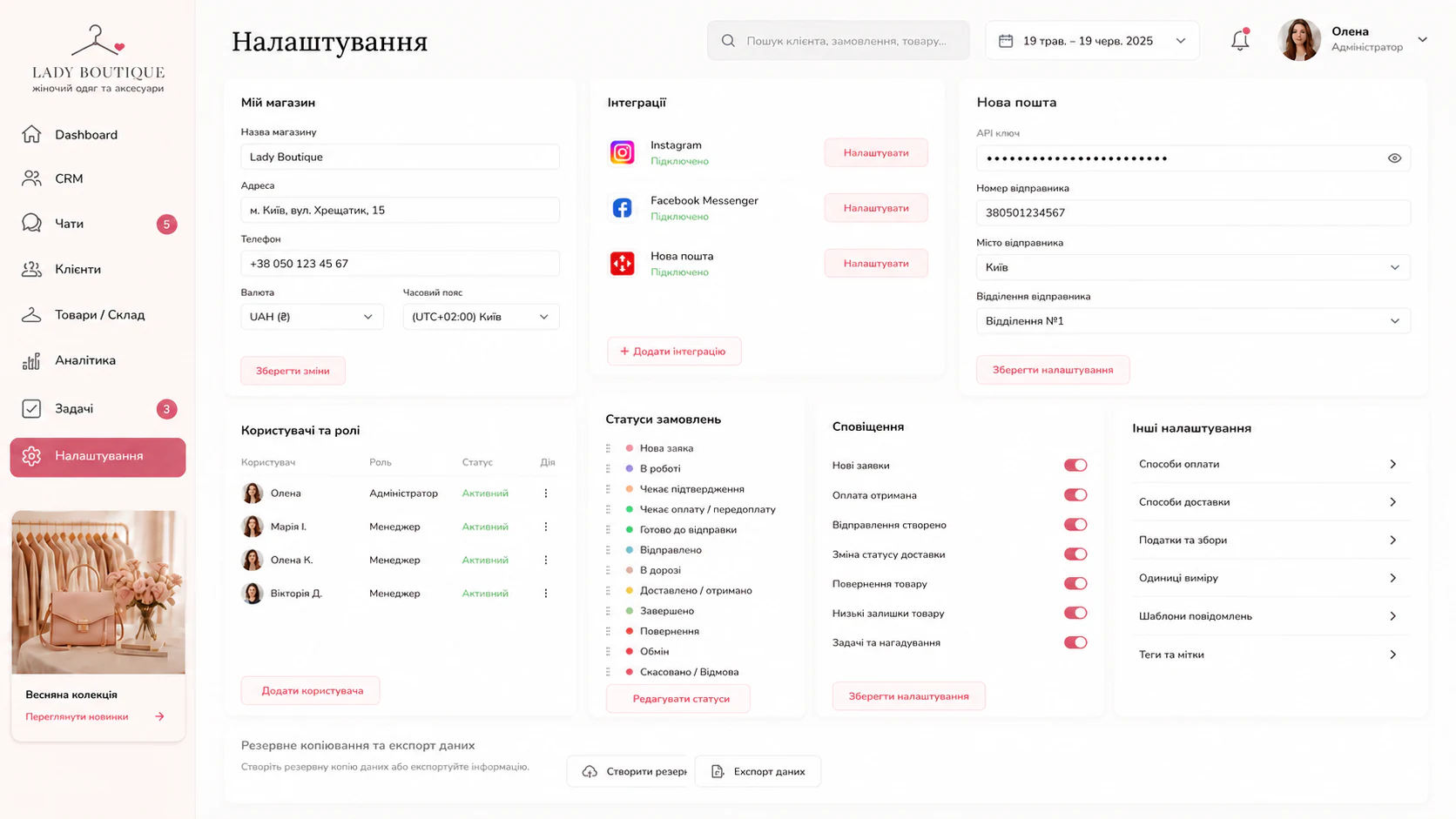Screen dimensions: 1456x819
Task: Click drag handle of Завершено status
Action: (x=608, y=611)
